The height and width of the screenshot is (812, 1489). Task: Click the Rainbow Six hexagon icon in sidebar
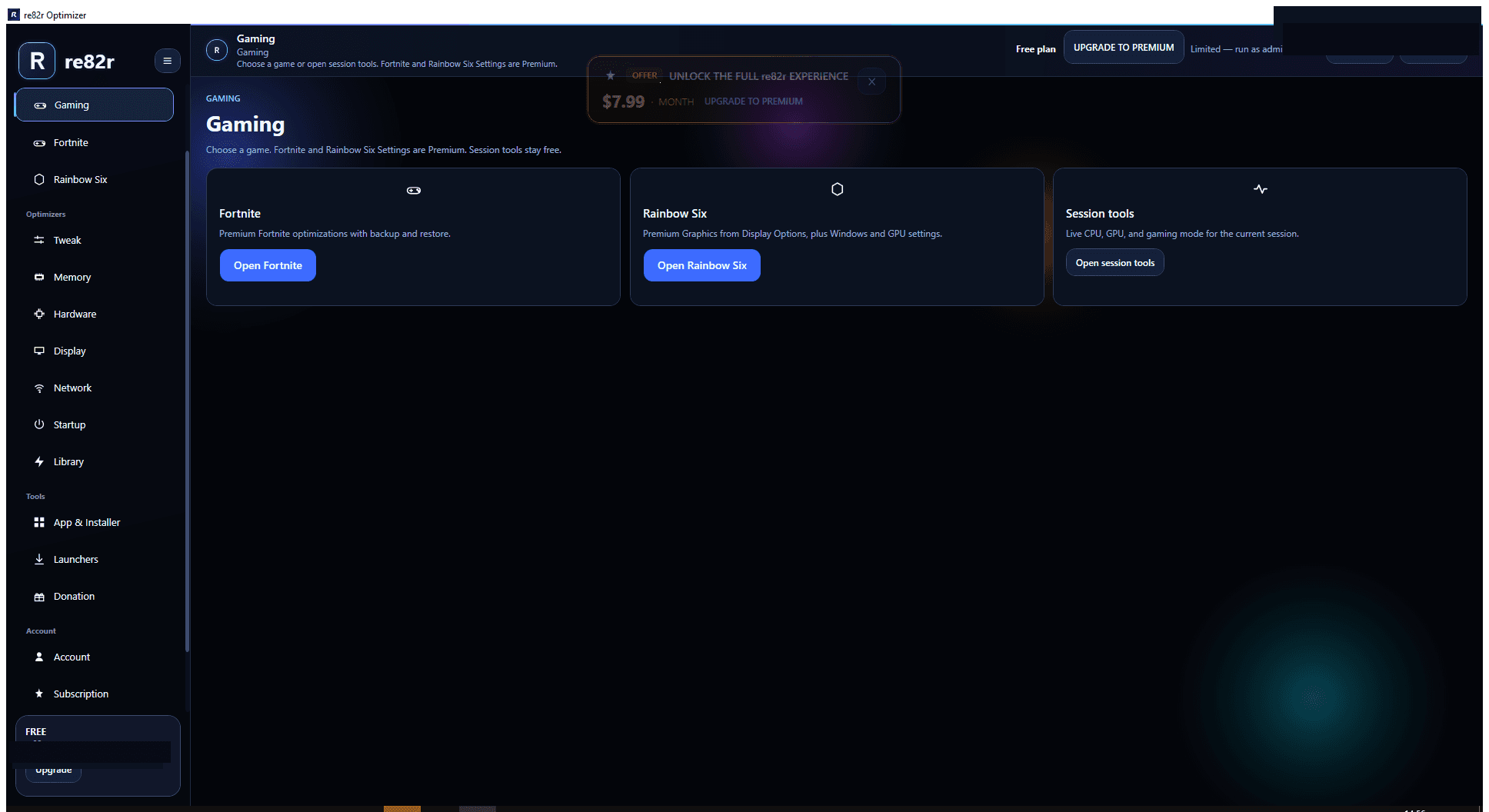point(39,179)
